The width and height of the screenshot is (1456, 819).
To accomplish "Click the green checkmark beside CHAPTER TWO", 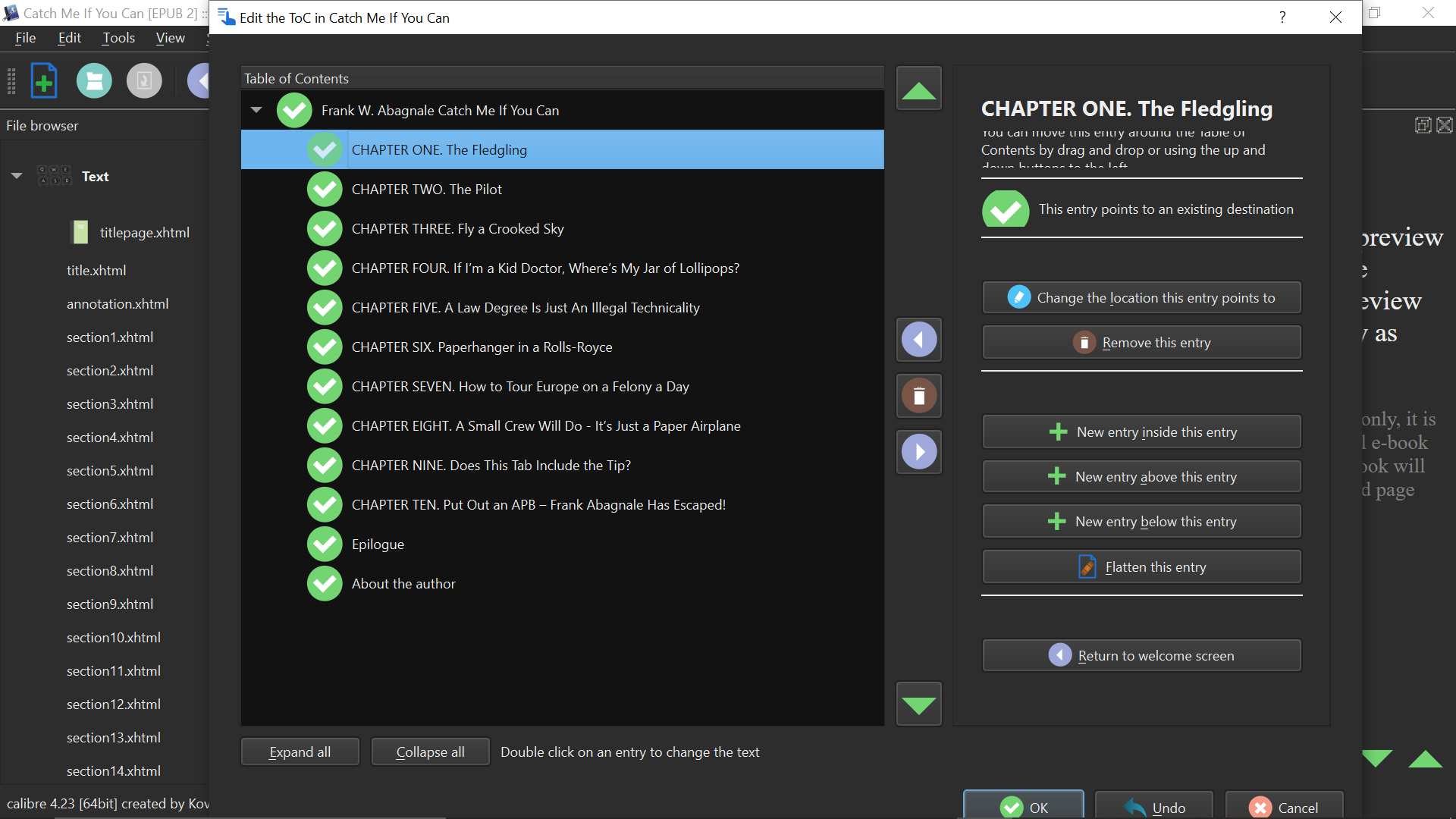I will point(325,190).
